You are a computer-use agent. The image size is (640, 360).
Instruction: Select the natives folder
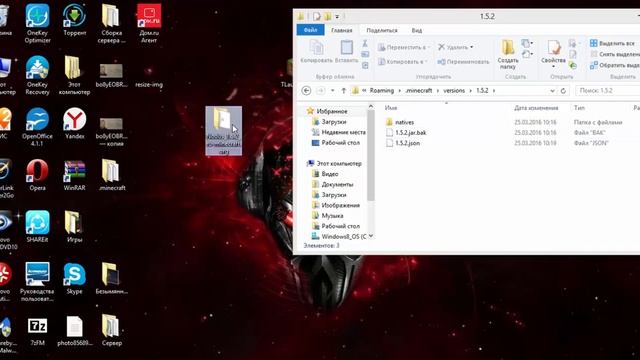(400, 122)
